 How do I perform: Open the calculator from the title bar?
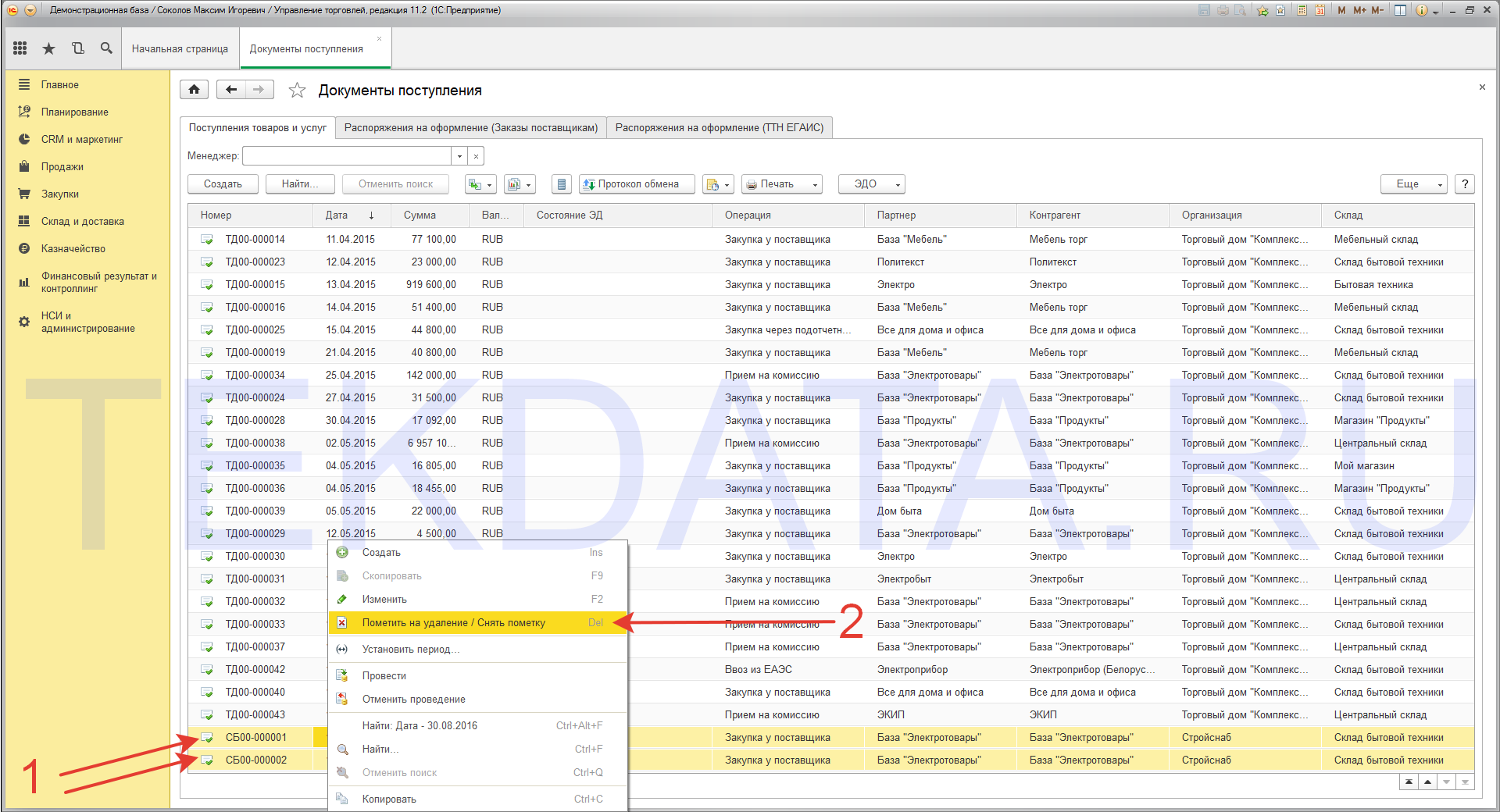click(1302, 10)
